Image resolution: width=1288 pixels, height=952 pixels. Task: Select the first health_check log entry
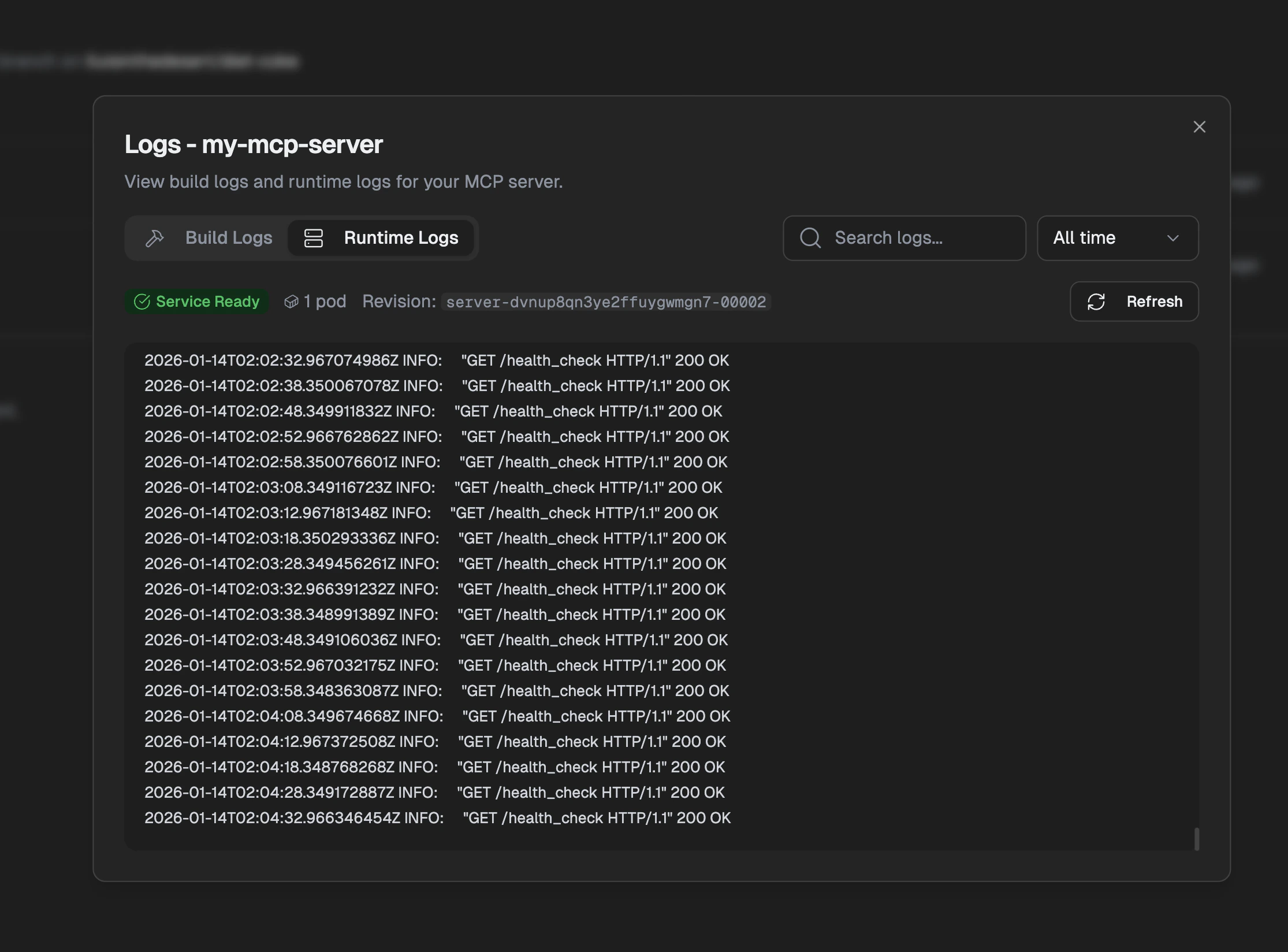click(437, 360)
